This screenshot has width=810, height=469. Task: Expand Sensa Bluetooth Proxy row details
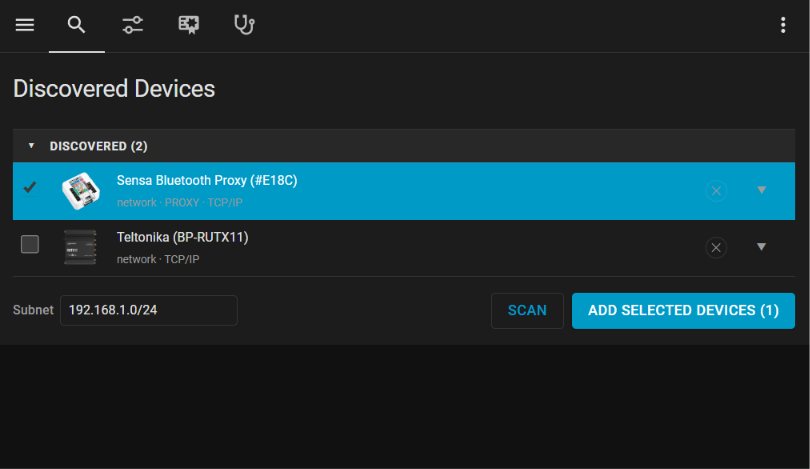[x=761, y=190]
